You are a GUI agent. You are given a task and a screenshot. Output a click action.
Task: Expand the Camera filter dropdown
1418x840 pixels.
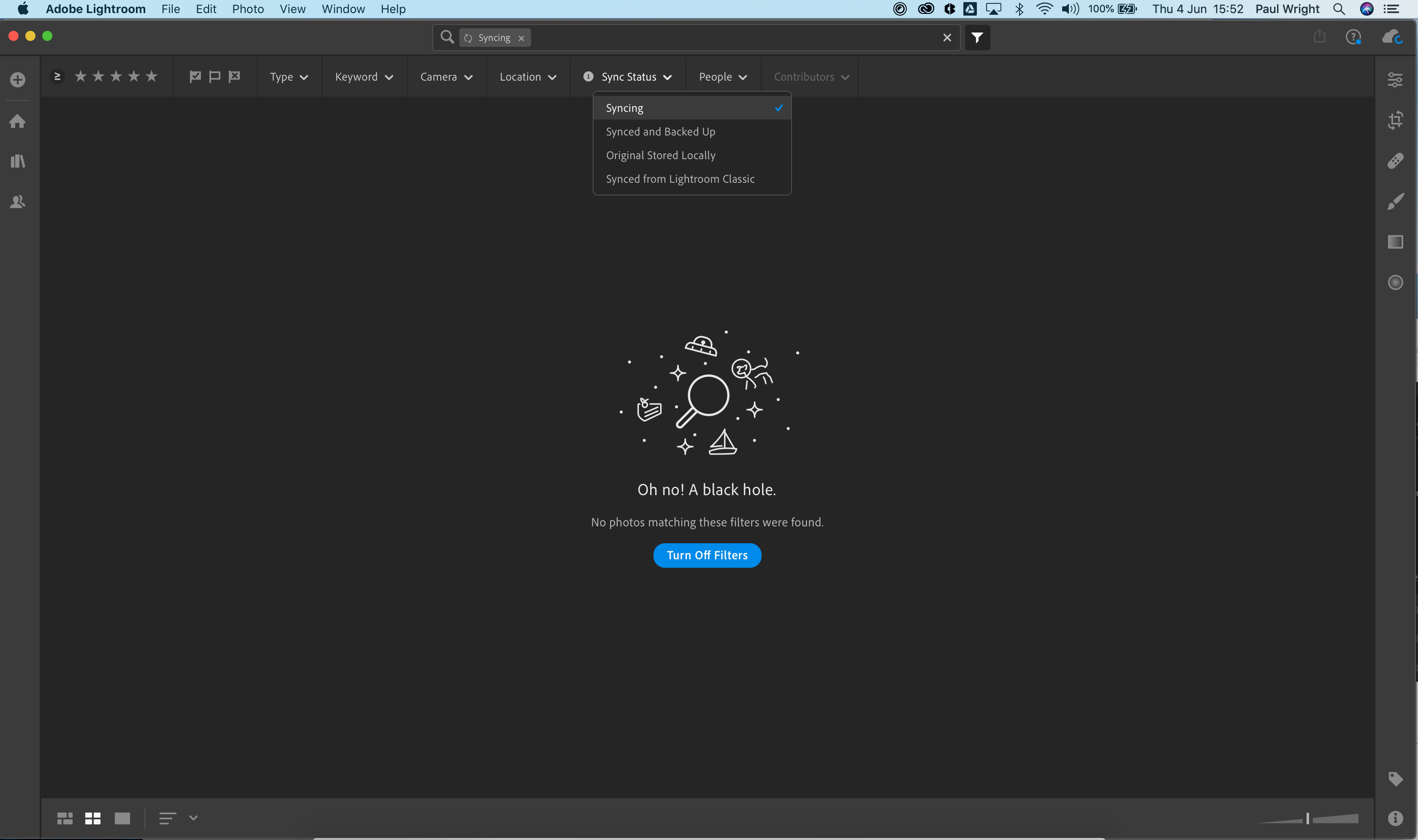(x=446, y=76)
